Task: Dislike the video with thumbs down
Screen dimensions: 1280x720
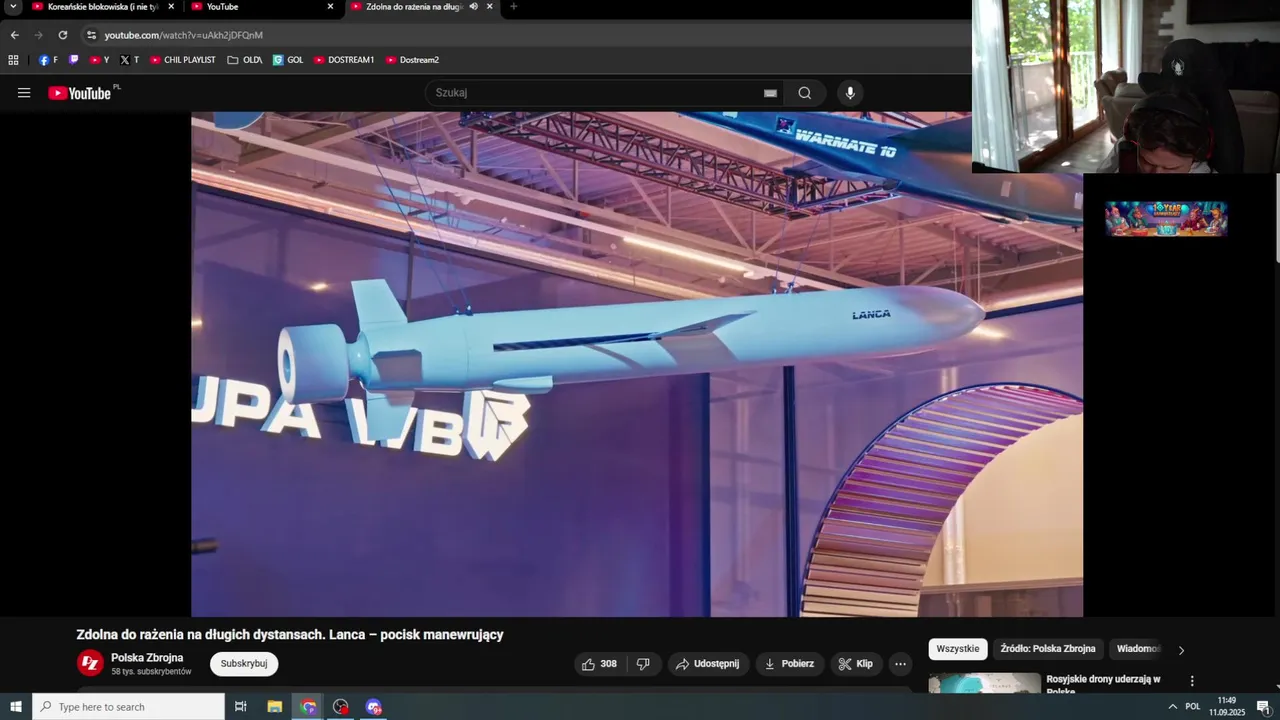Action: pos(644,664)
